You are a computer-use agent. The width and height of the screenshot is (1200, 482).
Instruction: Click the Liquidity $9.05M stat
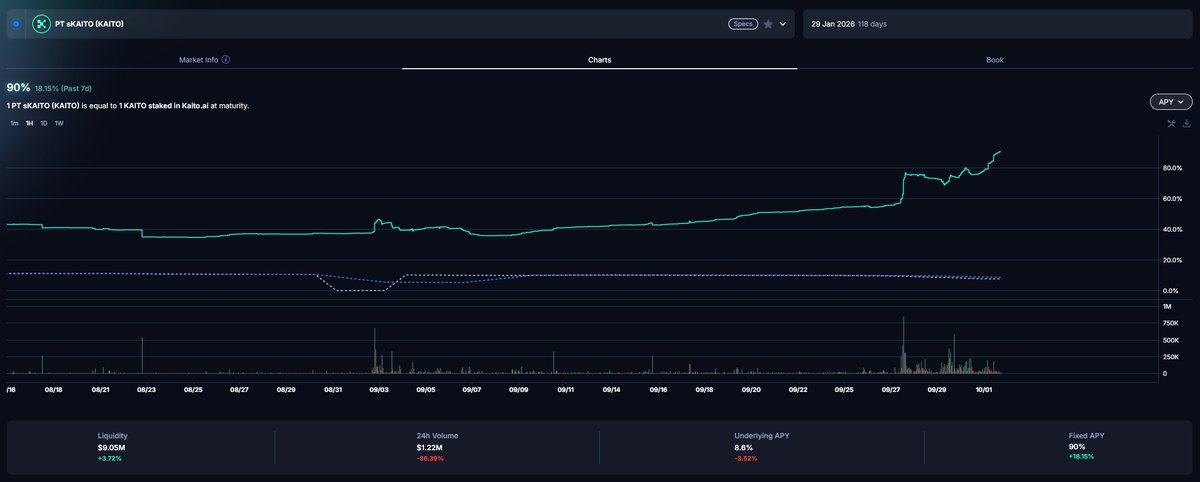point(112,447)
